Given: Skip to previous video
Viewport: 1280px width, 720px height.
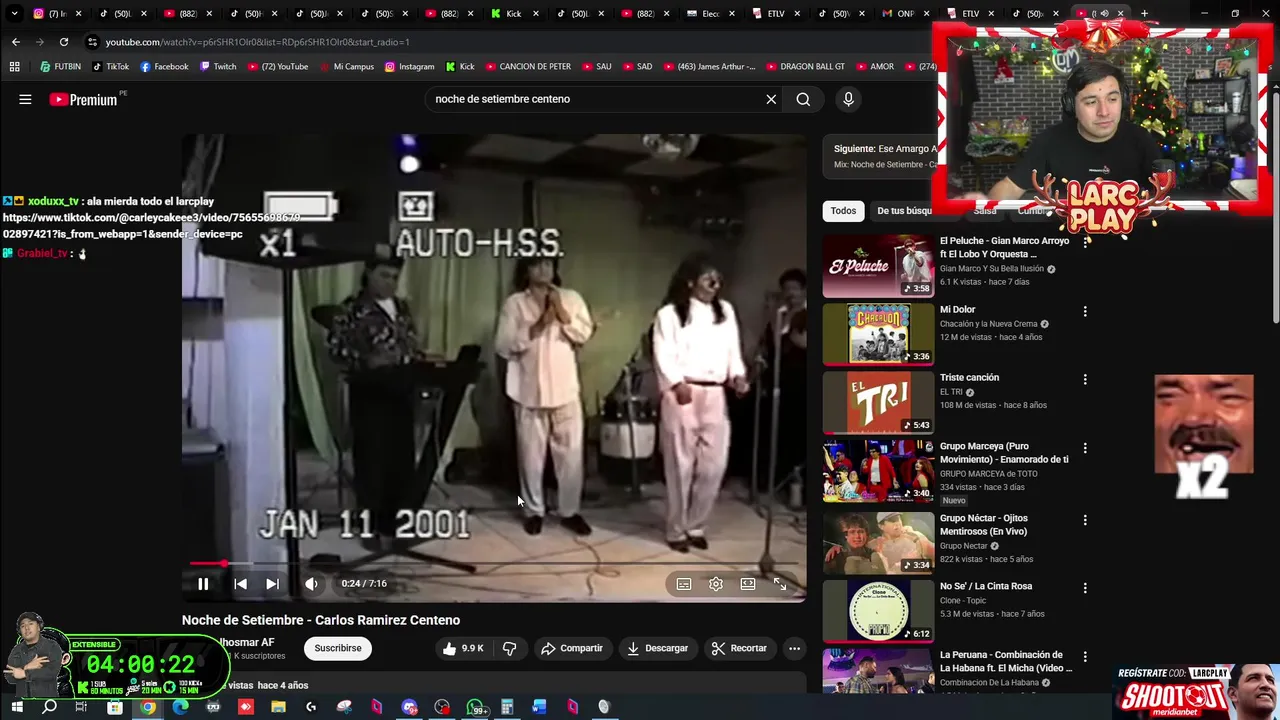Looking at the screenshot, I should click(x=240, y=584).
